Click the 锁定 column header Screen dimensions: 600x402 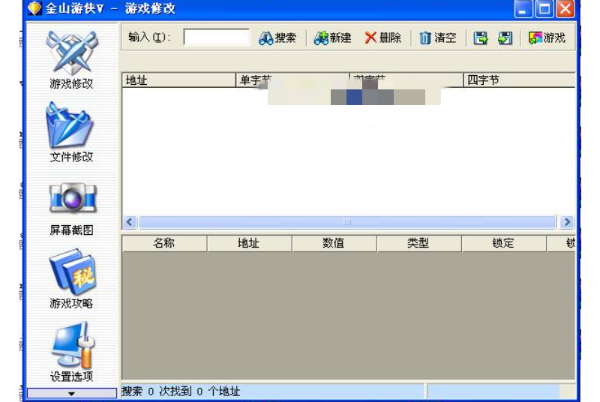tap(504, 243)
